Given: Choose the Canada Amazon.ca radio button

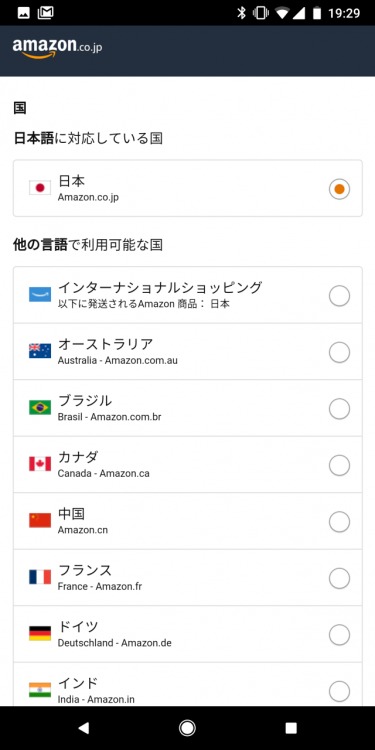Looking at the screenshot, I should click(x=339, y=465).
